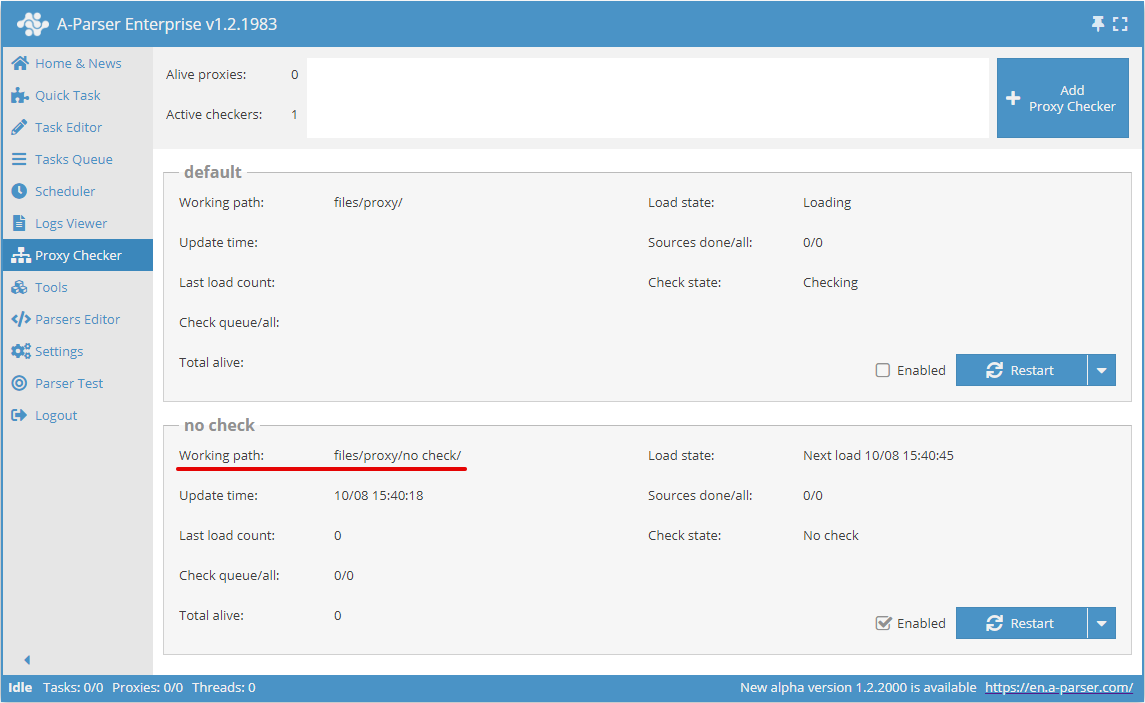Collapse the sidebar with the left arrow

tap(27, 660)
